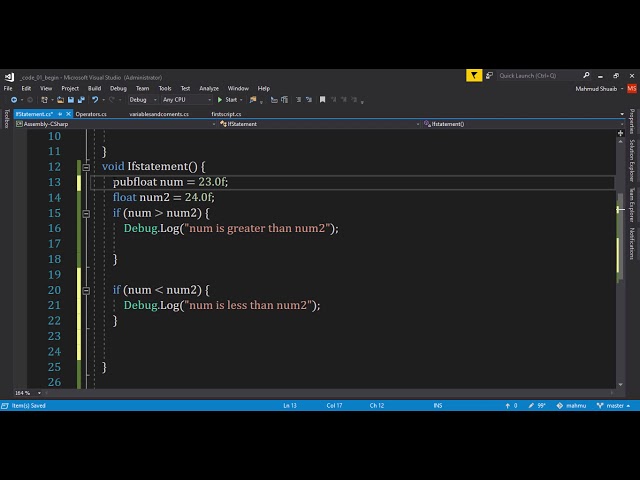Image resolution: width=640 pixels, height=480 pixels.
Task: Click the Navigate Forward icon in toolbar
Action: 30,100
